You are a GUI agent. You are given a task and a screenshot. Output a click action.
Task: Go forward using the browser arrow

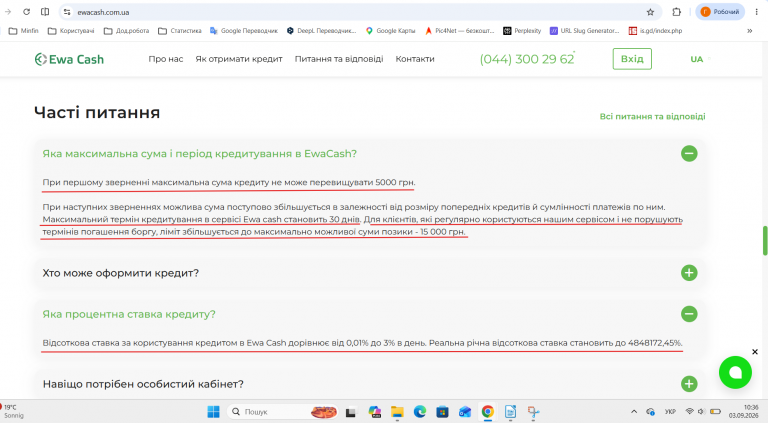tap(8, 12)
